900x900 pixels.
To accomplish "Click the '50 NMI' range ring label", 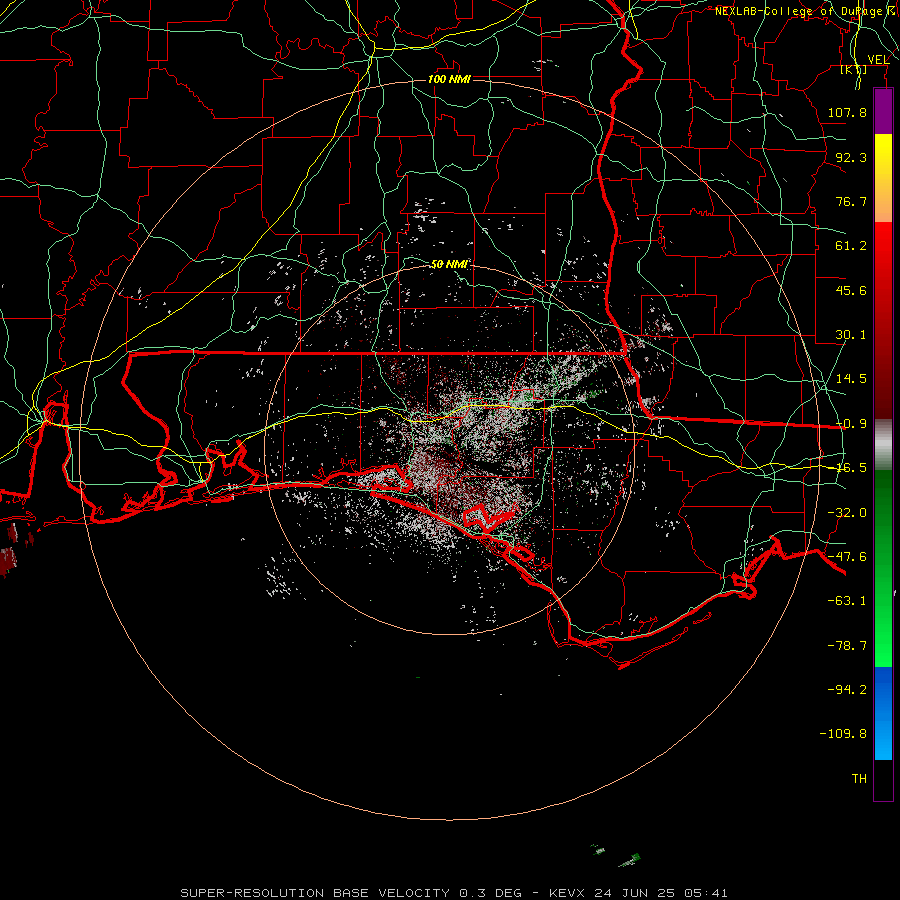I will 449,264.
